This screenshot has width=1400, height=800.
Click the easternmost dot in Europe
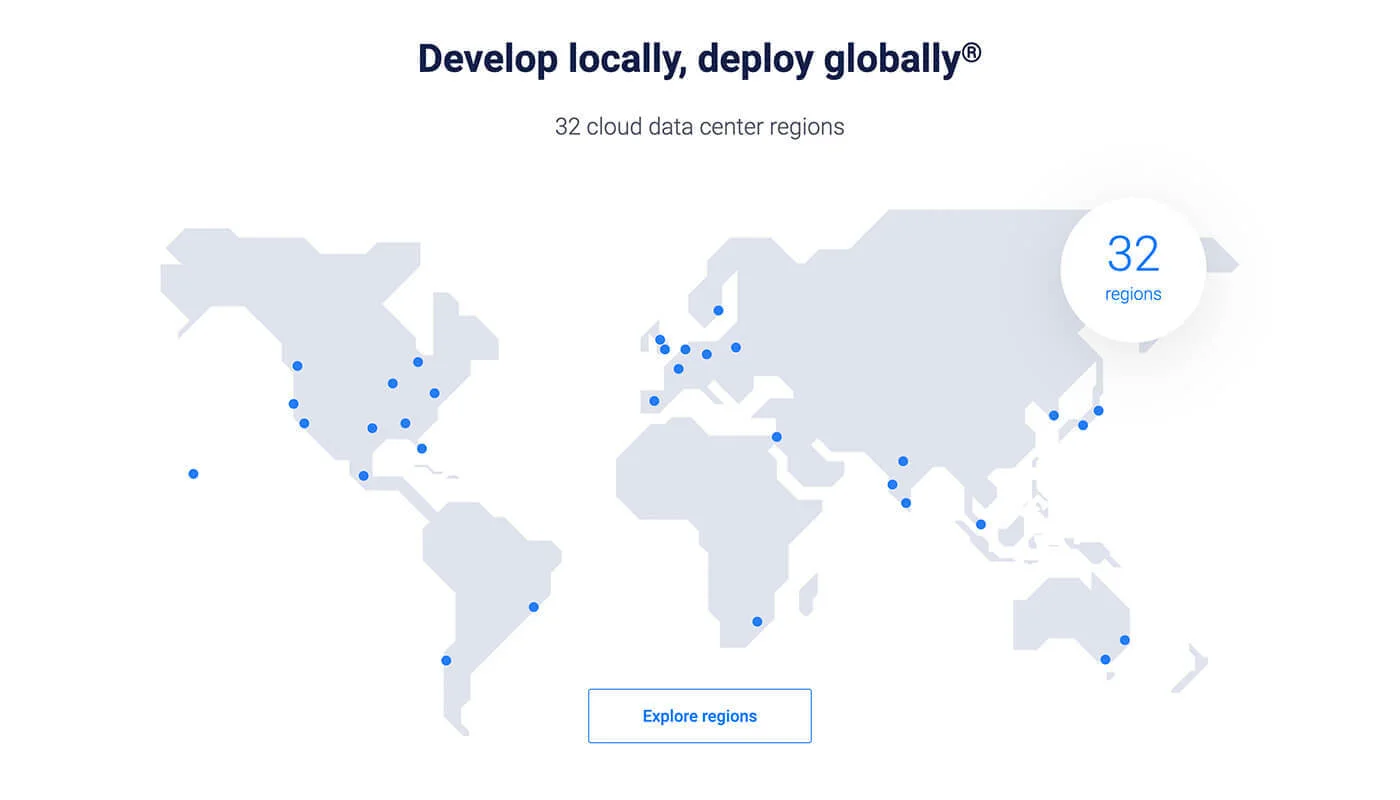736,348
